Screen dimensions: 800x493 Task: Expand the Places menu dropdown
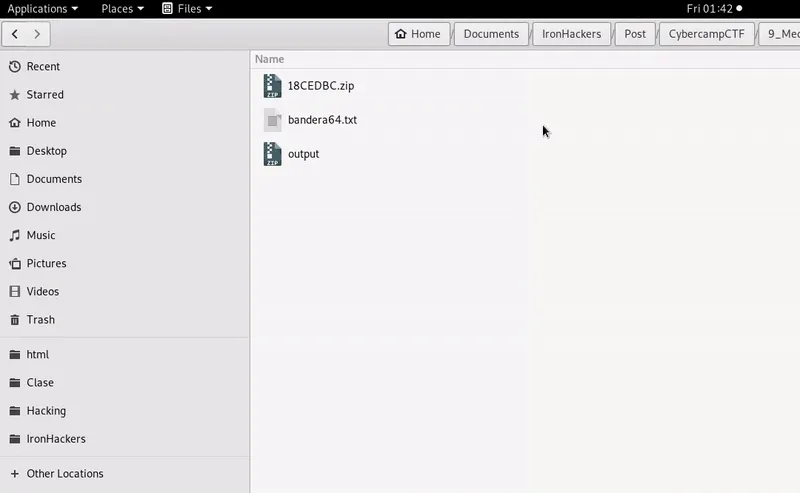point(122,8)
